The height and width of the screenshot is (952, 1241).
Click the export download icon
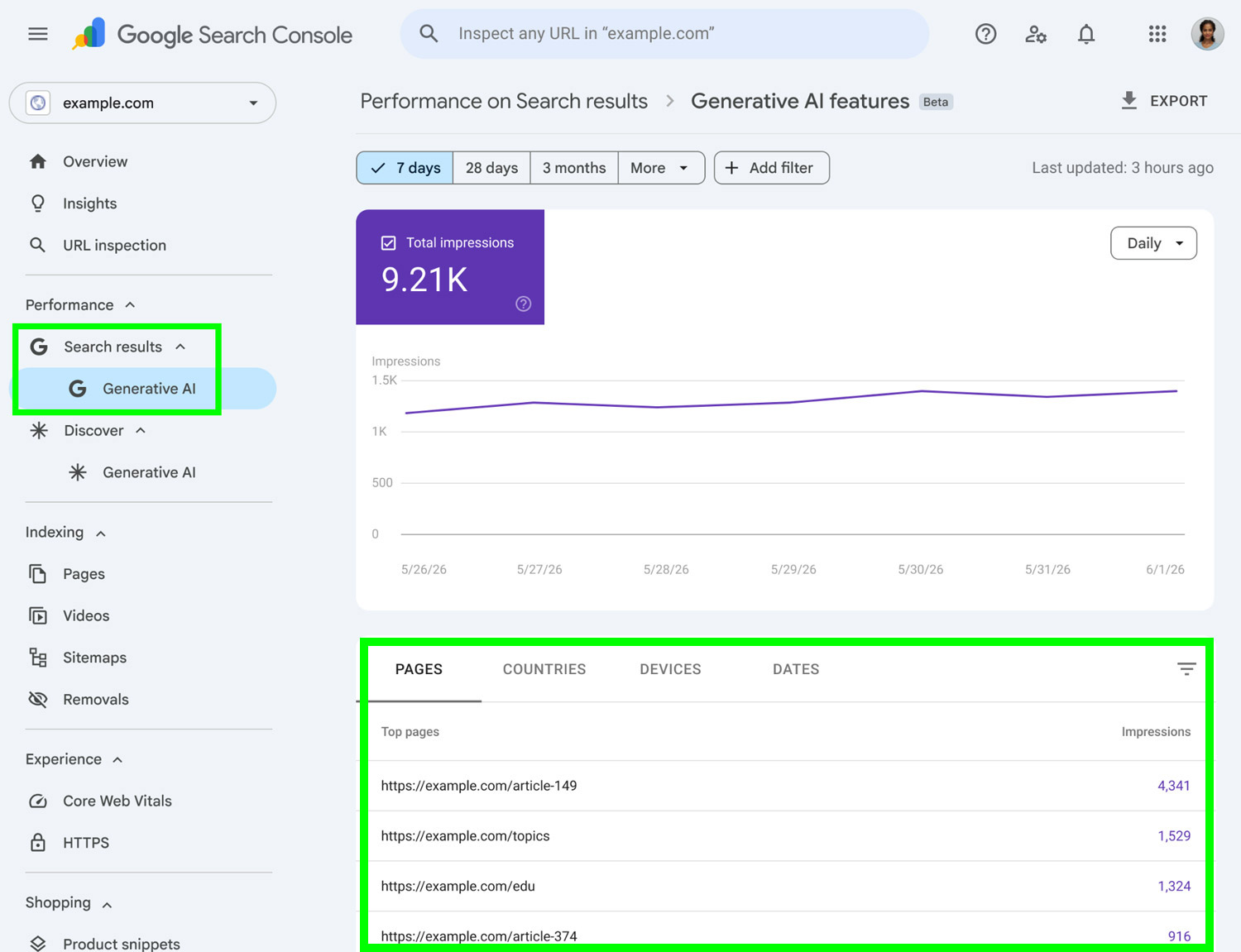tap(1129, 101)
